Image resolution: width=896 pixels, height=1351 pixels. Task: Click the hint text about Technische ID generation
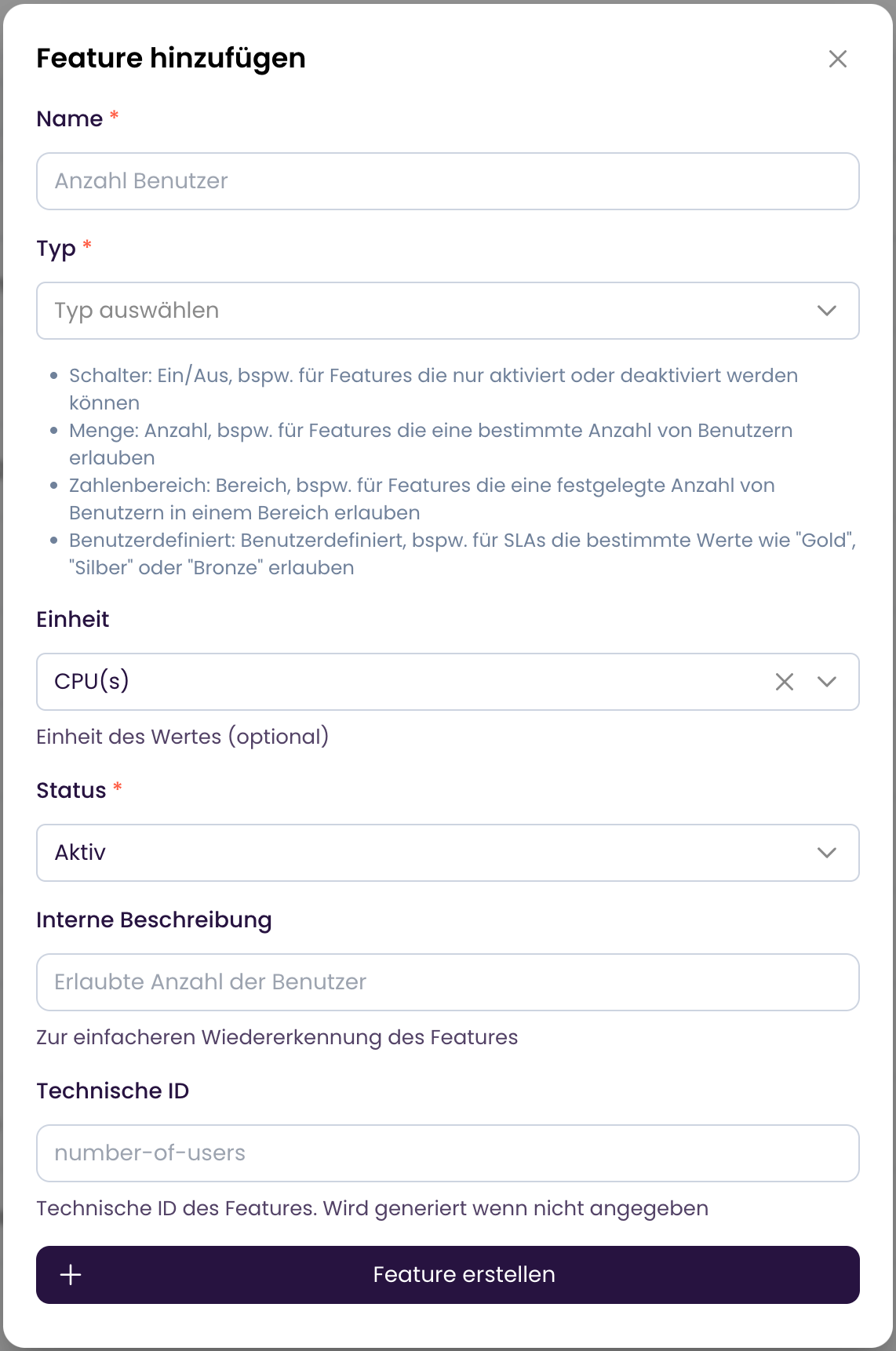(x=372, y=1208)
